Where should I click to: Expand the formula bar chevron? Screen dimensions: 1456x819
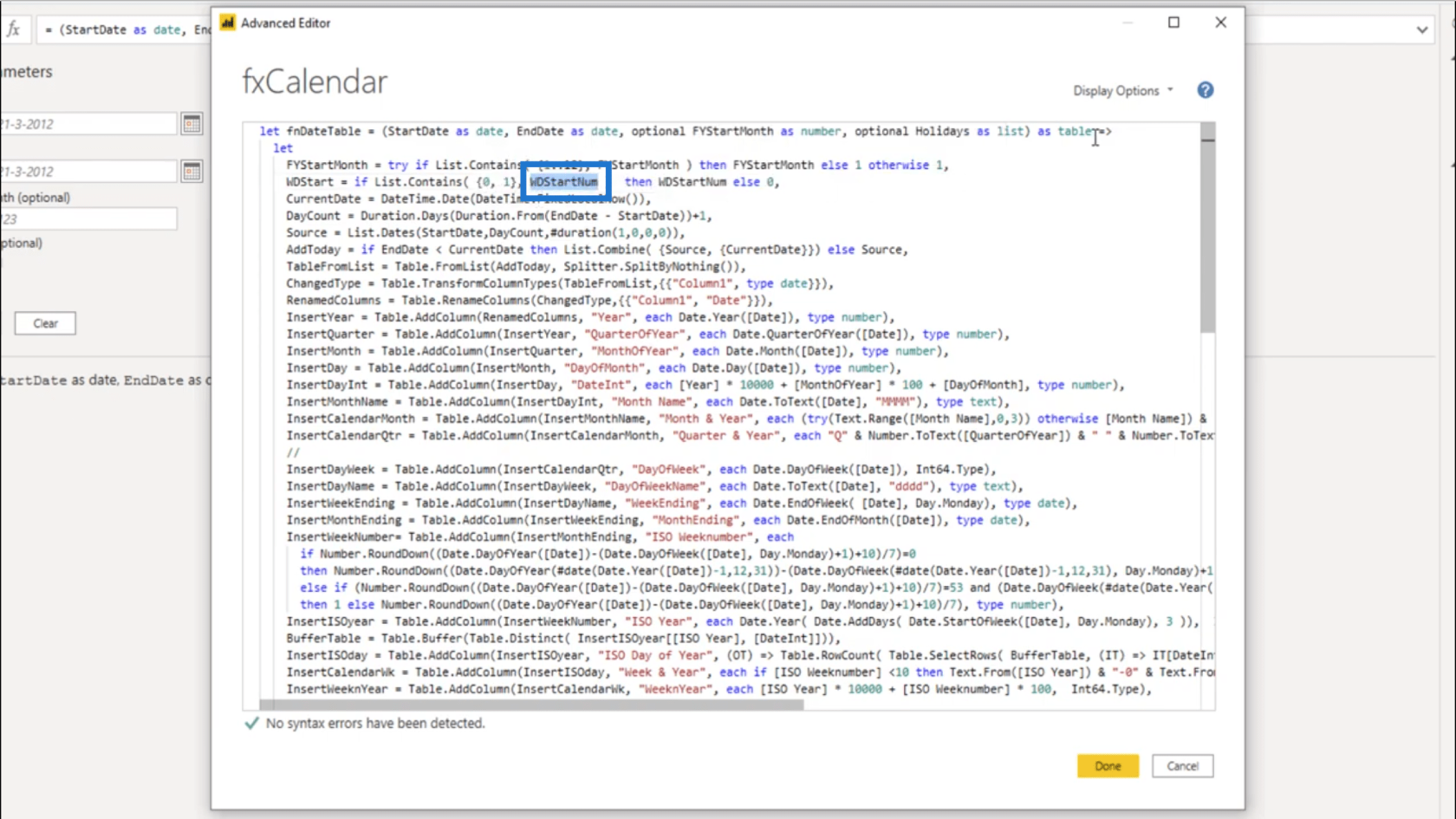click(x=1422, y=29)
